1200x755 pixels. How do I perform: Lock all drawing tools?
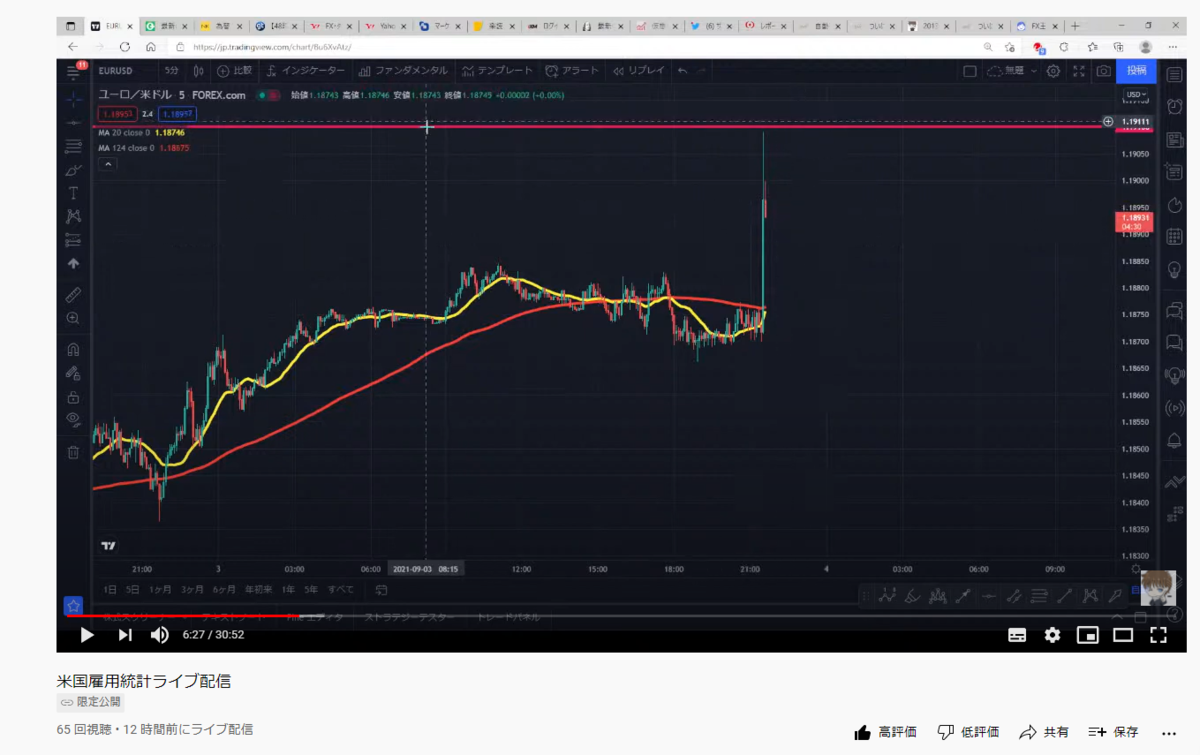click(73, 397)
